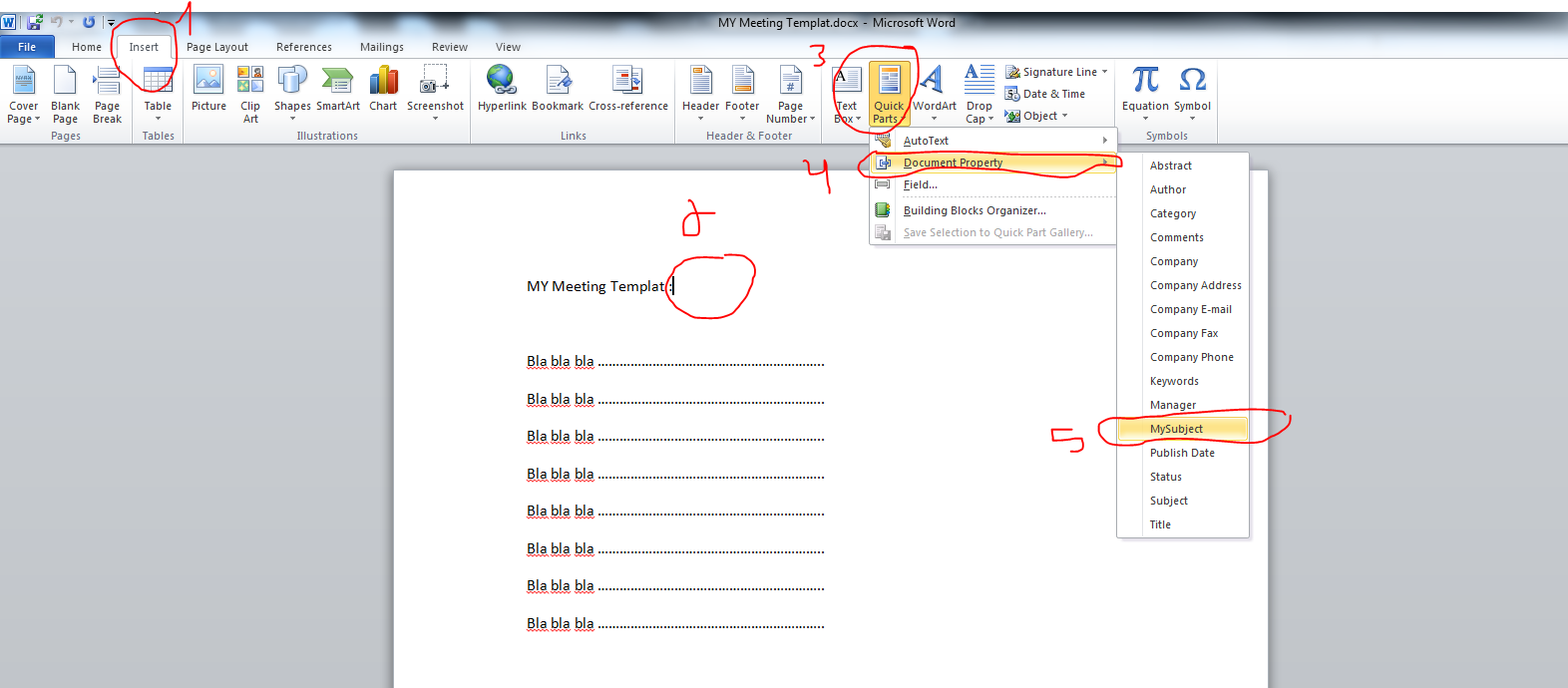Insert a Picture from file

(x=208, y=90)
